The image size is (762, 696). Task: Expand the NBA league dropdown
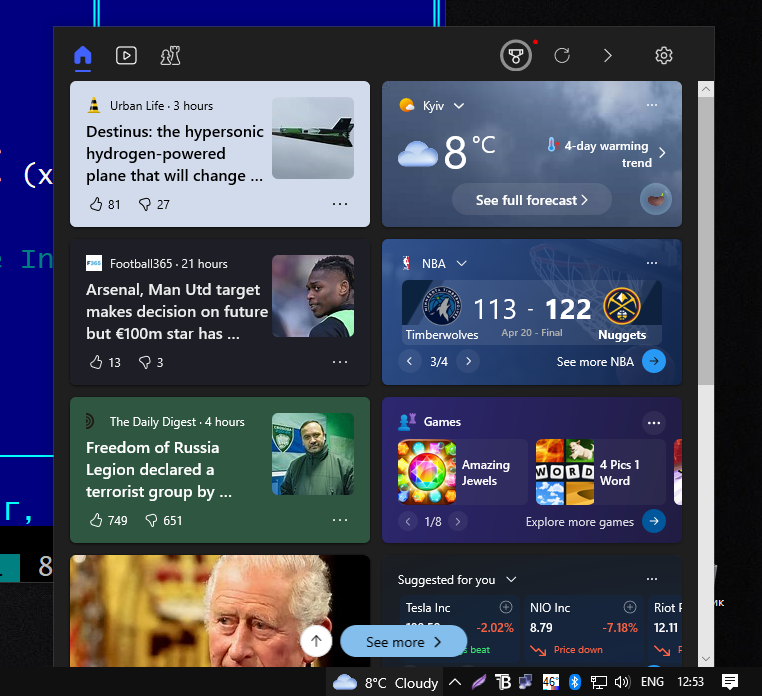pos(462,264)
